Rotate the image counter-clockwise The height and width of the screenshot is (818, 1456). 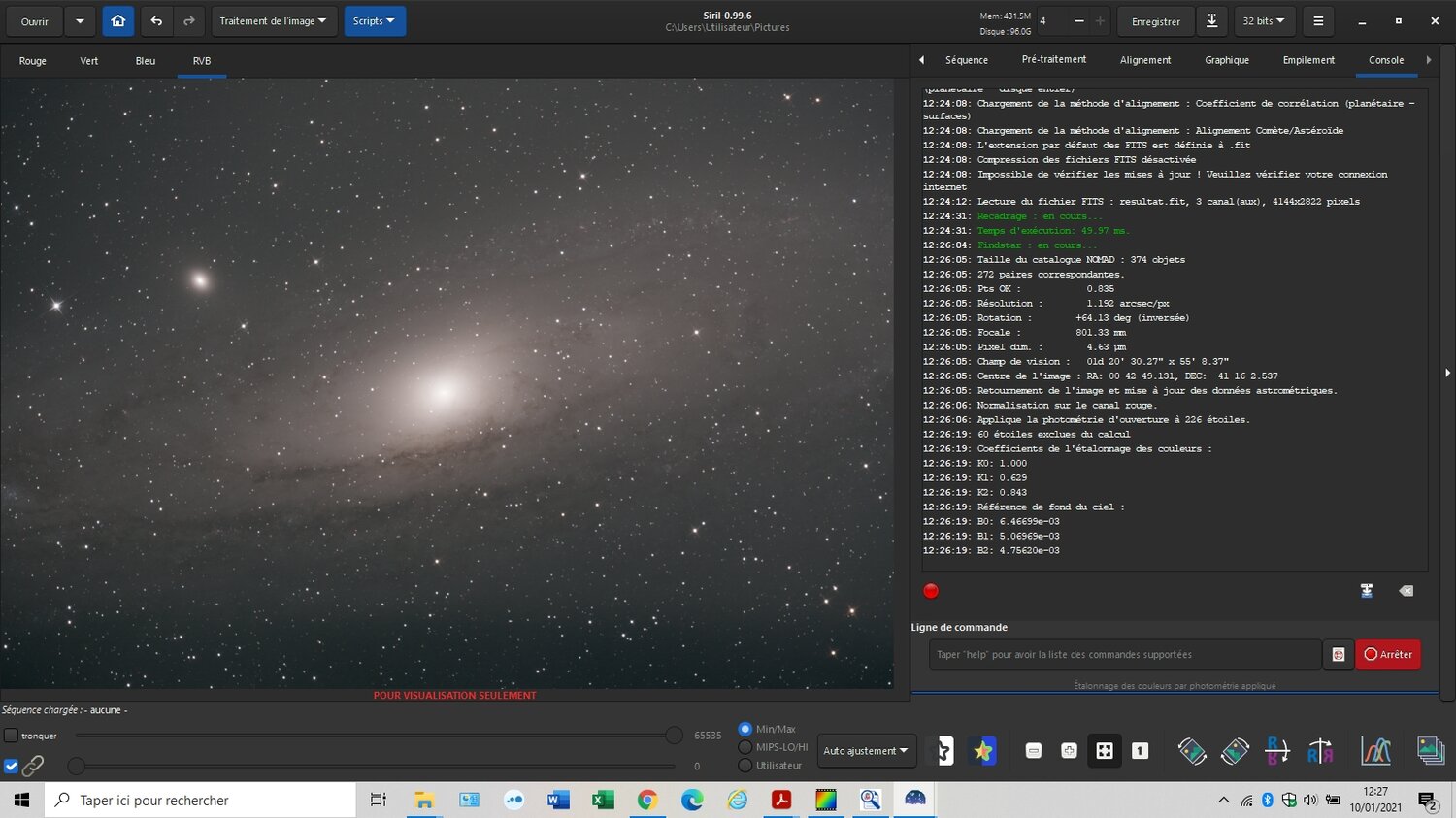(1192, 751)
